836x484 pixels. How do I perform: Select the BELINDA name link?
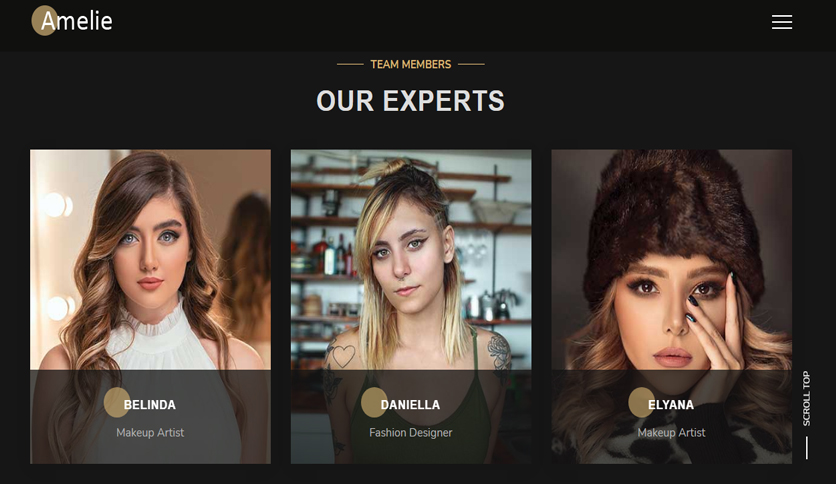(x=150, y=405)
